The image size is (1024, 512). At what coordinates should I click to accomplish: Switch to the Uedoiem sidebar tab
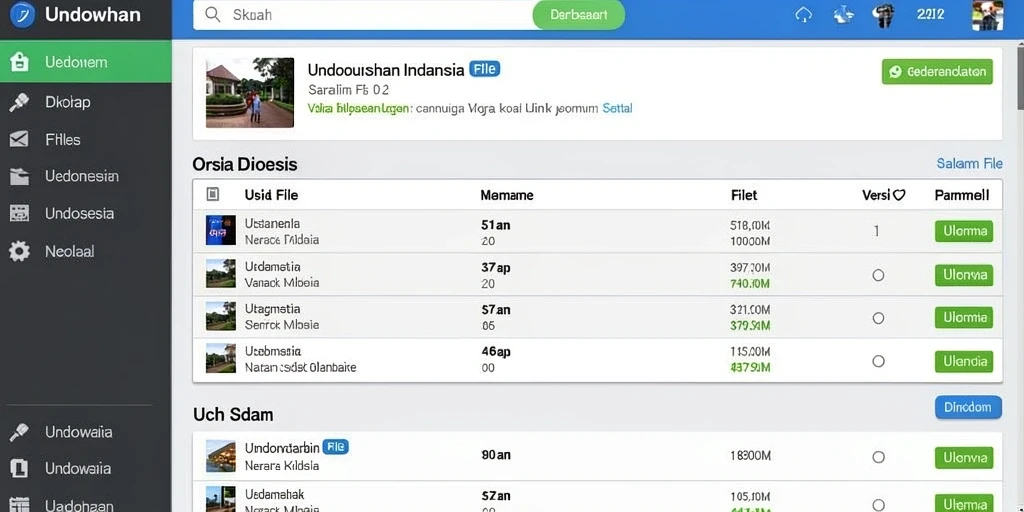86,62
